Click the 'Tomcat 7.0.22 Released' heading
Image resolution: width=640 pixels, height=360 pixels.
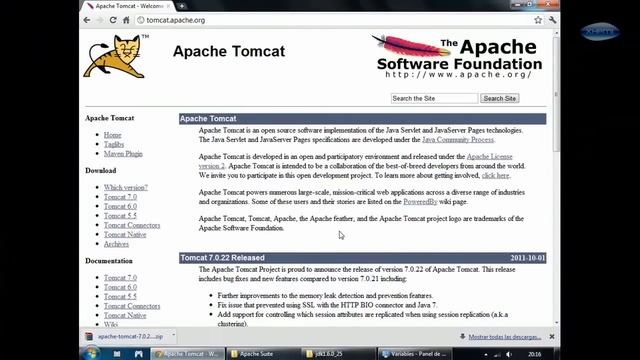click(222, 258)
